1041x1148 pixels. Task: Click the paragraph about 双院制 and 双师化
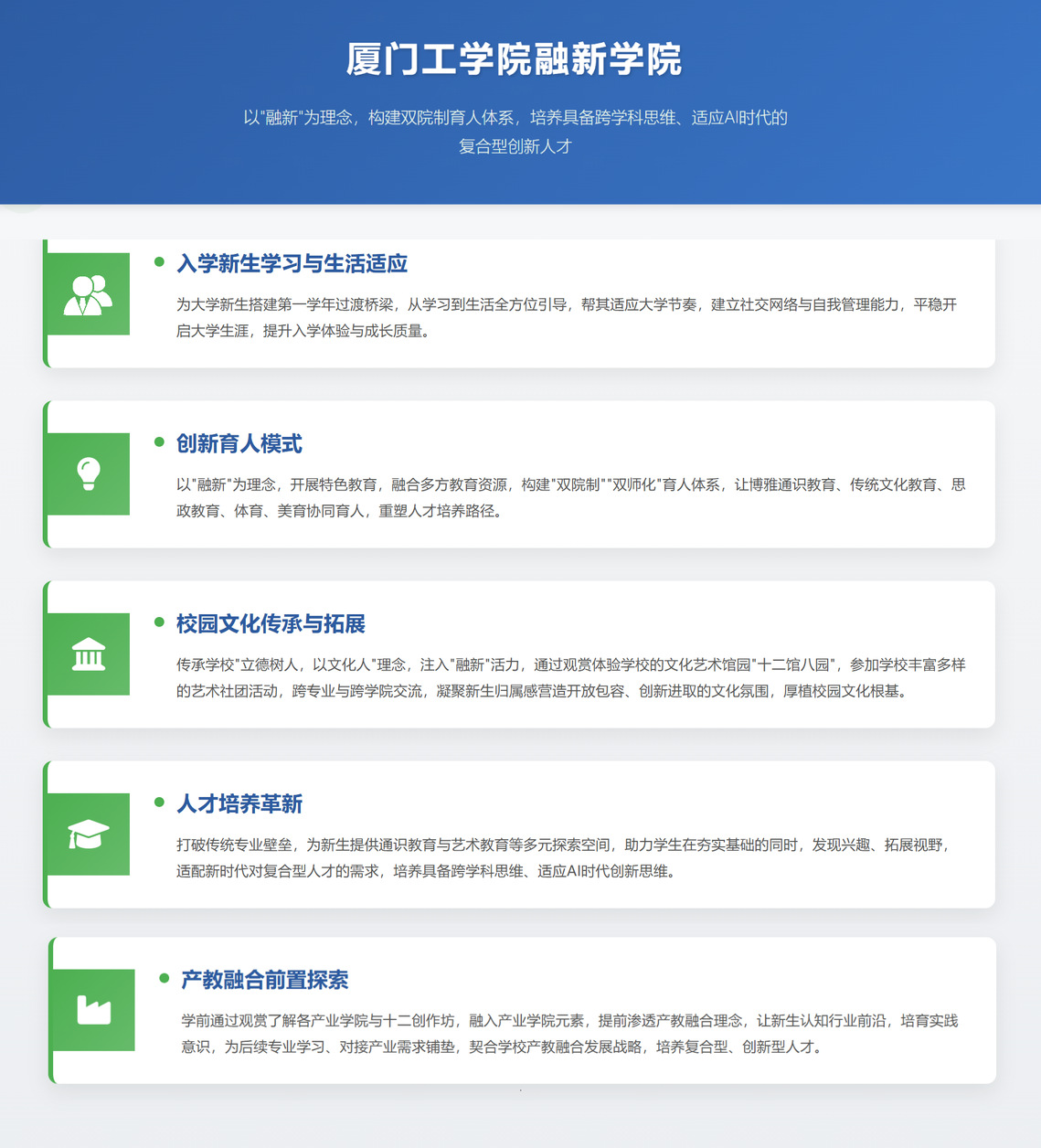point(570,497)
